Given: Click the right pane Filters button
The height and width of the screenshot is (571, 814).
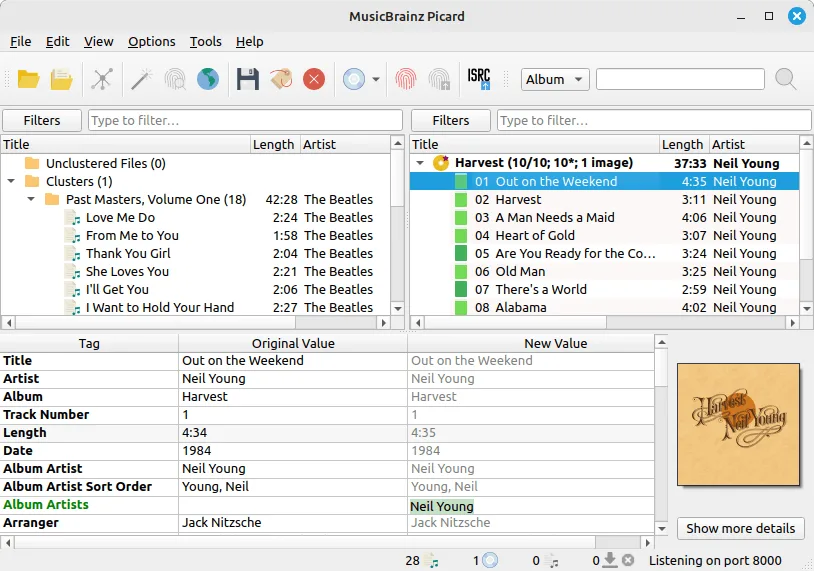Looking at the screenshot, I should [451, 120].
